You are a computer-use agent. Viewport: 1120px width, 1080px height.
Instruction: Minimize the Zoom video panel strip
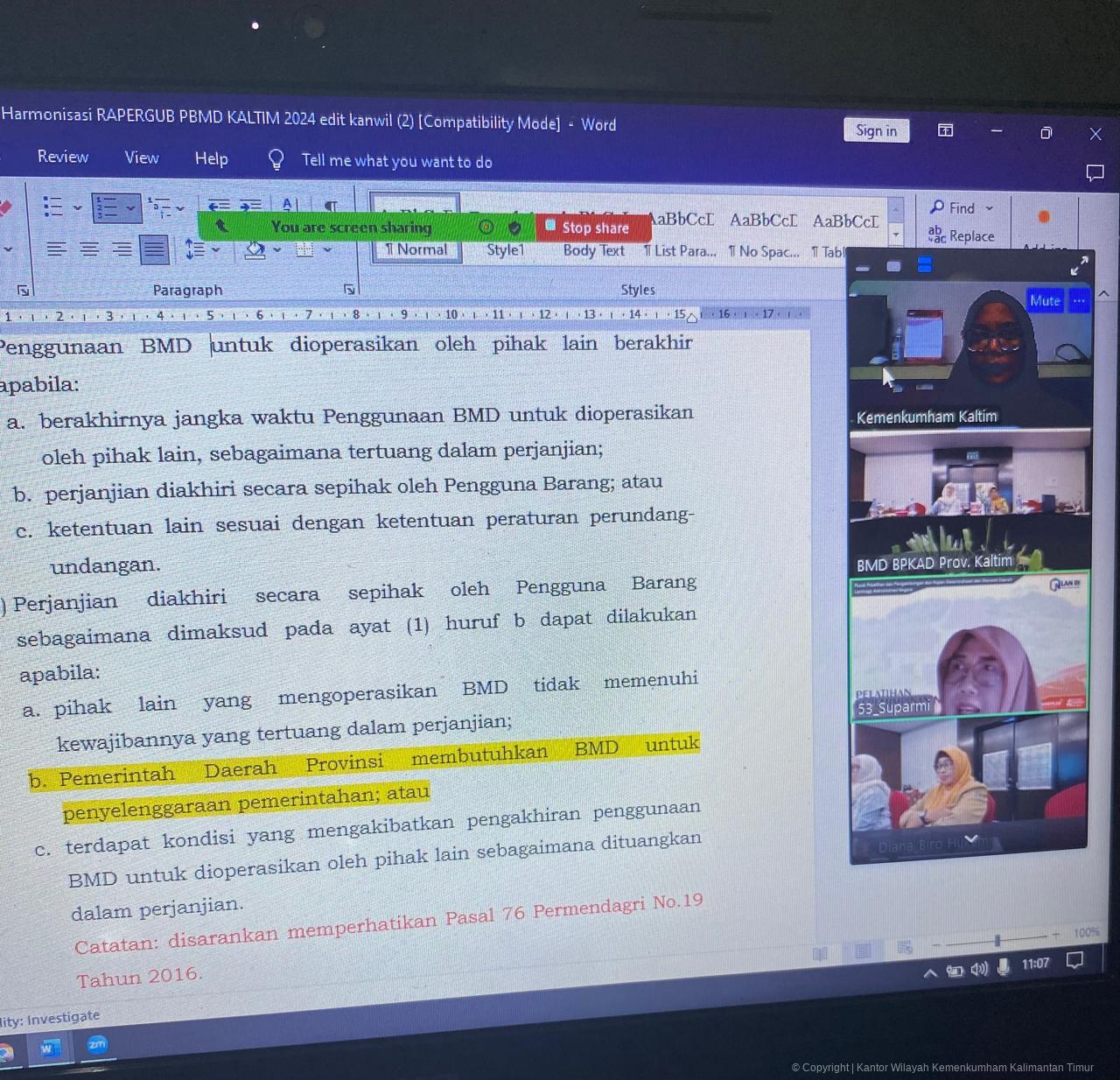(863, 268)
